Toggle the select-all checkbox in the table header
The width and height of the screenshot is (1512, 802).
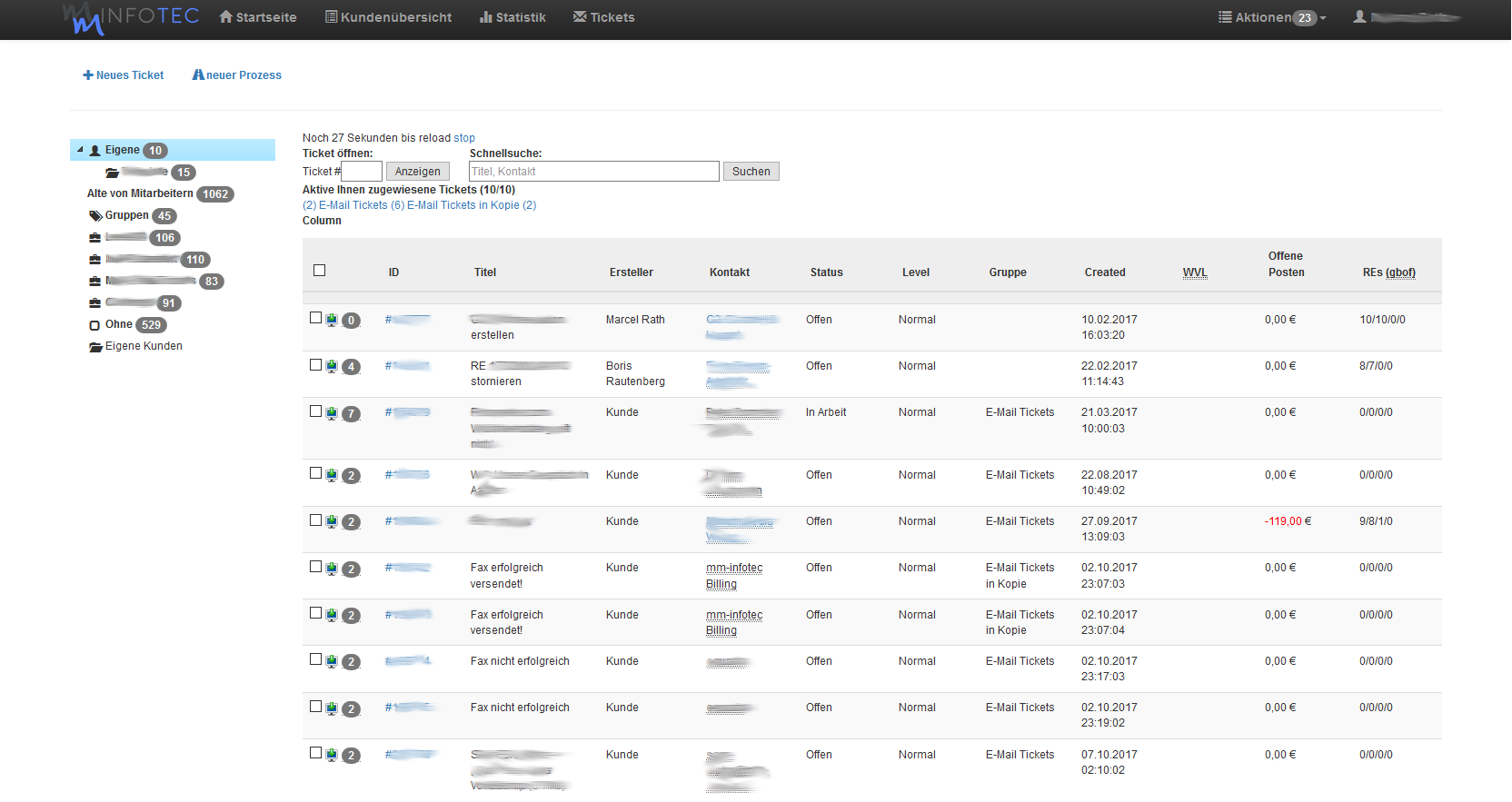(x=319, y=270)
